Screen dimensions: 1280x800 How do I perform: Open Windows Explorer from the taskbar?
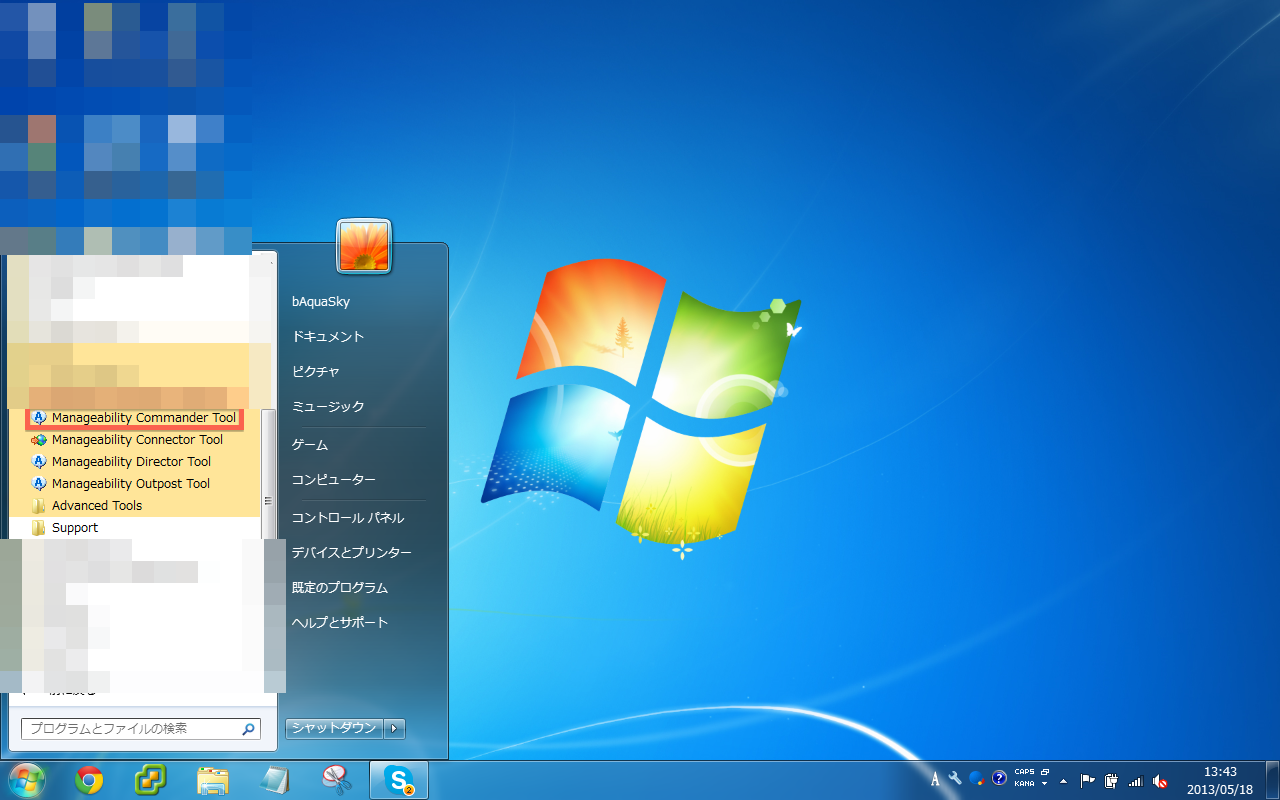tap(213, 780)
